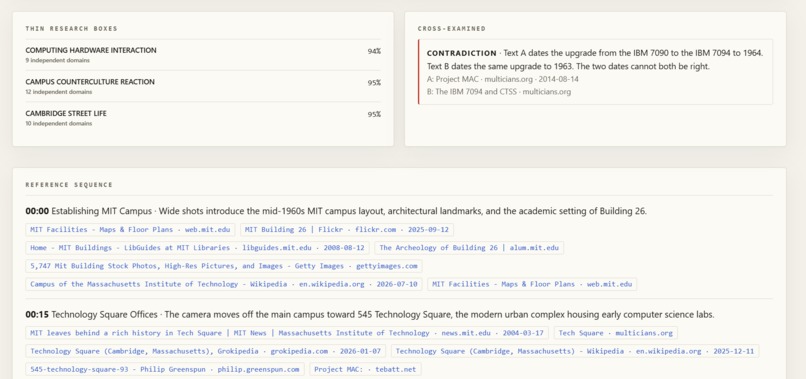Click the 95% score for Cambridge Street Life
Viewport: 806px width, 379px height.
click(374, 114)
